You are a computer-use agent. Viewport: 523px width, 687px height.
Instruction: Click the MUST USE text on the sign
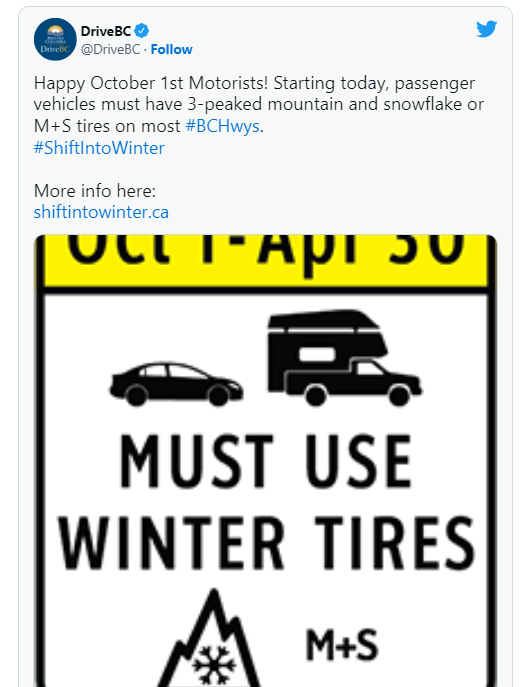pos(265,462)
